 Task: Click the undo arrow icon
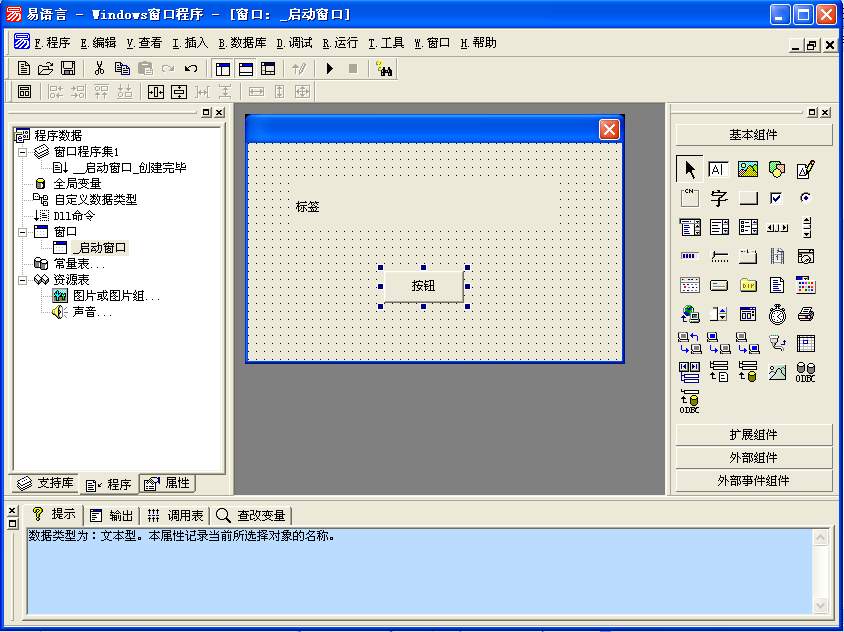[191, 69]
